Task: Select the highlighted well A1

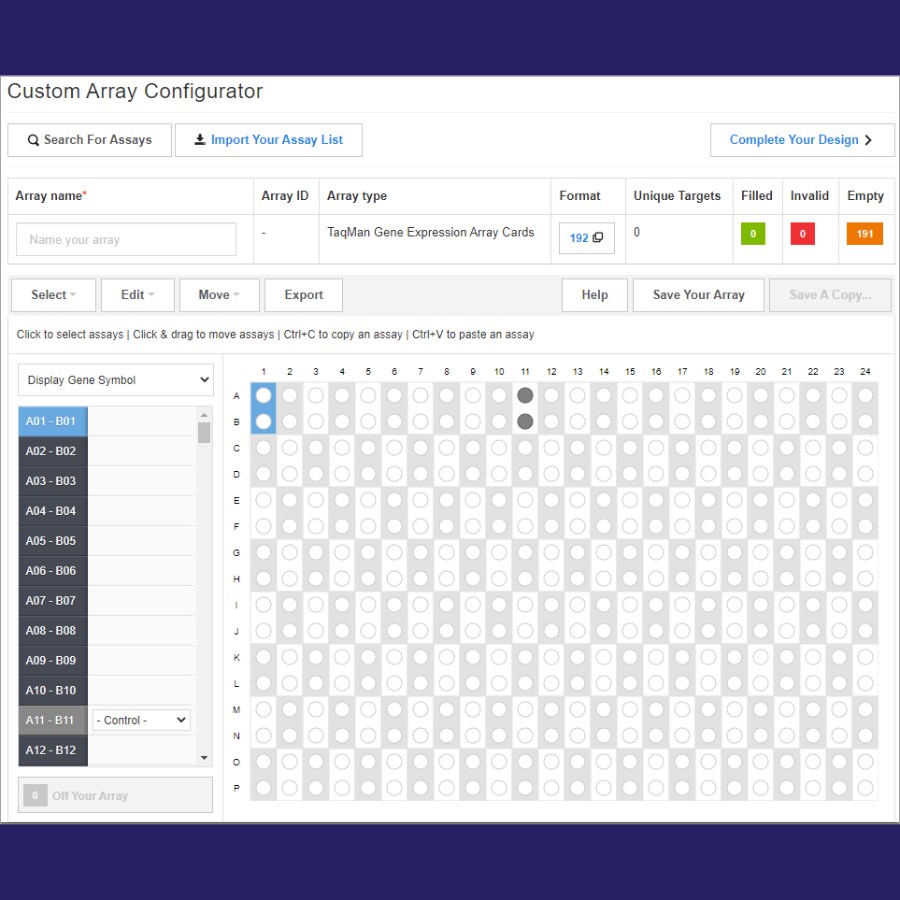Action: (x=263, y=395)
